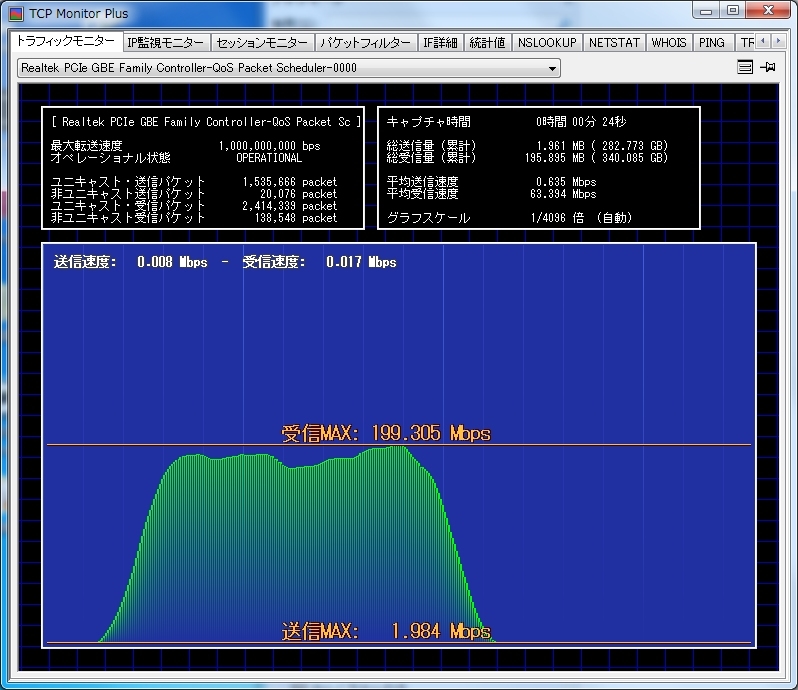Open the 統計値 tab

(x=487, y=43)
